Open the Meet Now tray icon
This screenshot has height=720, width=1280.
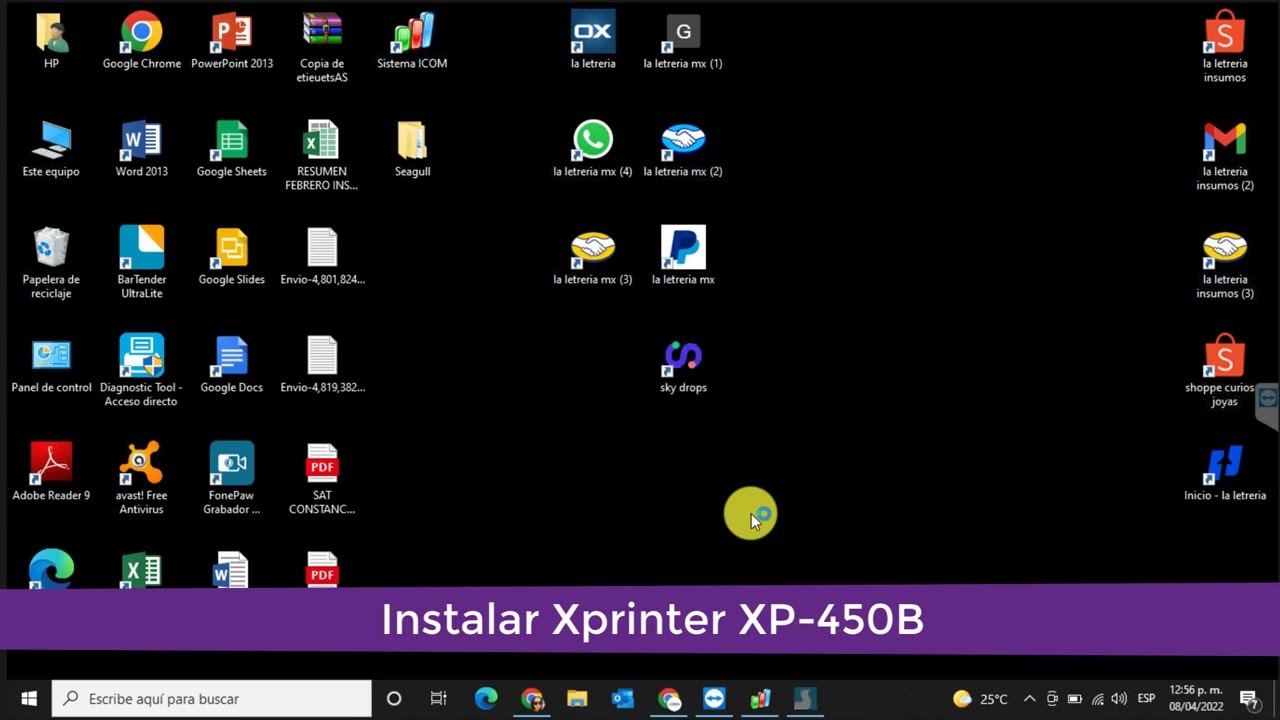tap(1052, 699)
